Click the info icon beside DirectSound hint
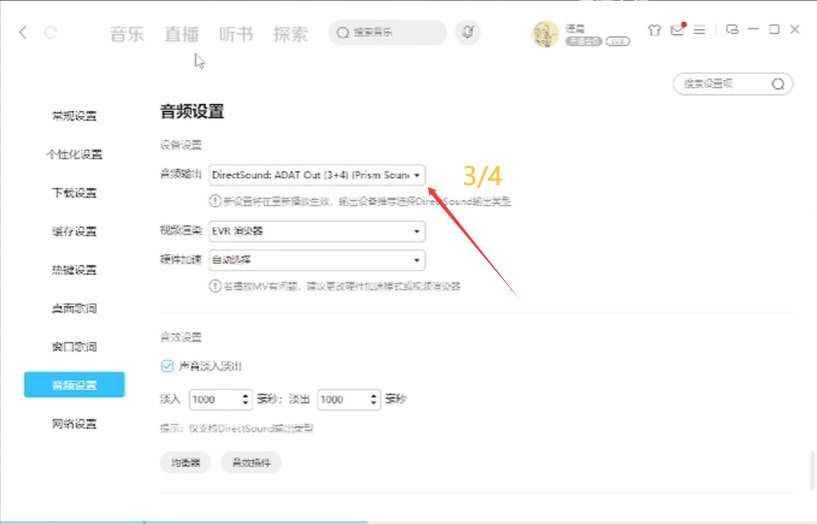Image resolution: width=817 pixels, height=524 pixels. pos(215,201)
